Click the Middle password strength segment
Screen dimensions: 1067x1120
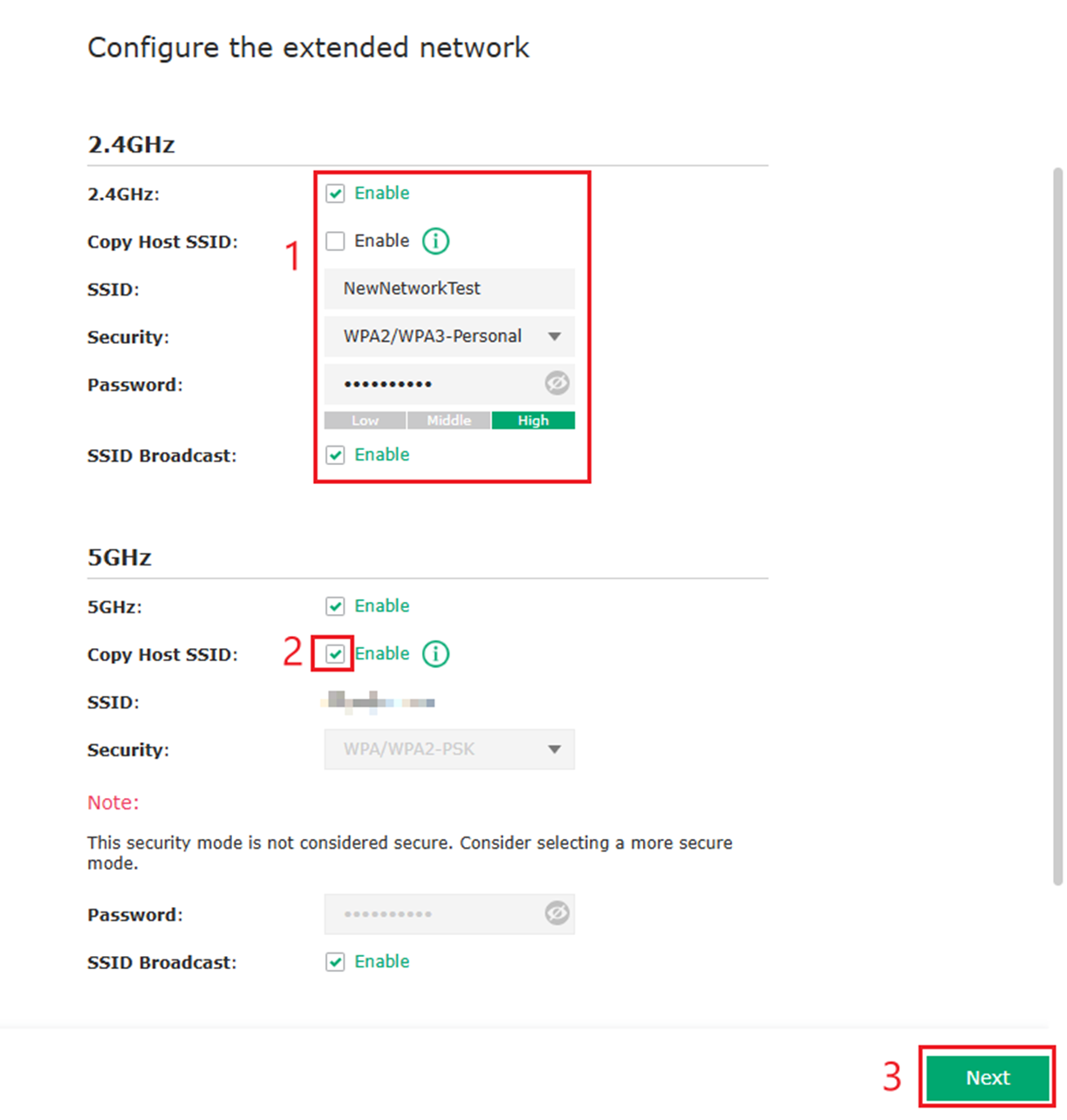(x=448, y=420)
